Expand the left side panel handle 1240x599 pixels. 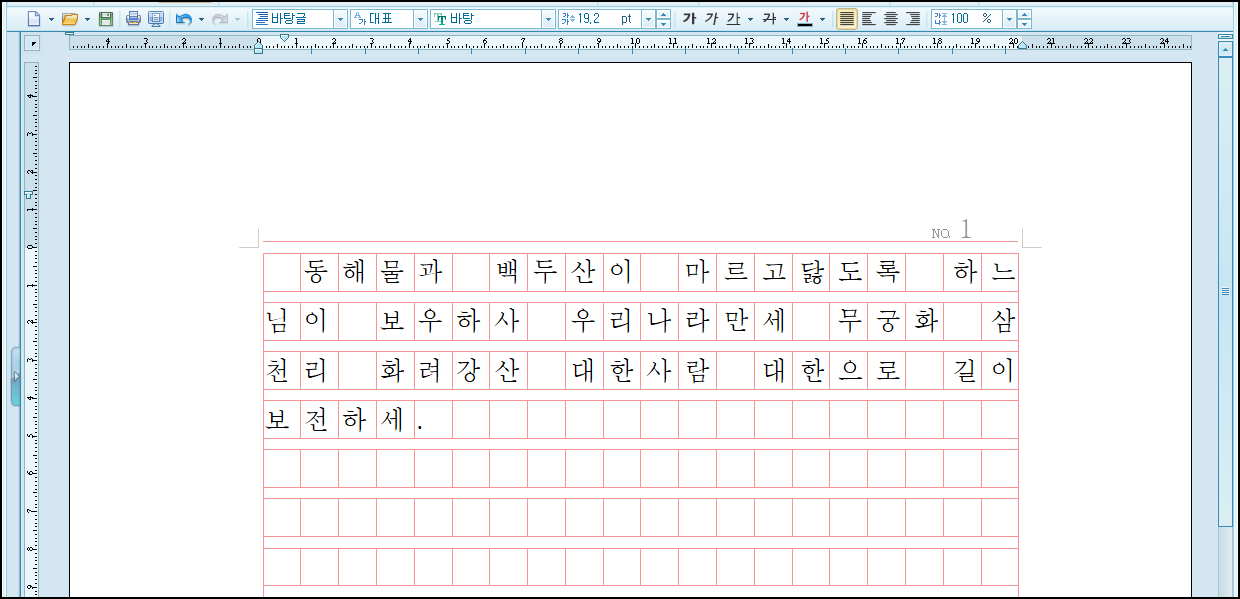point(15,376)
